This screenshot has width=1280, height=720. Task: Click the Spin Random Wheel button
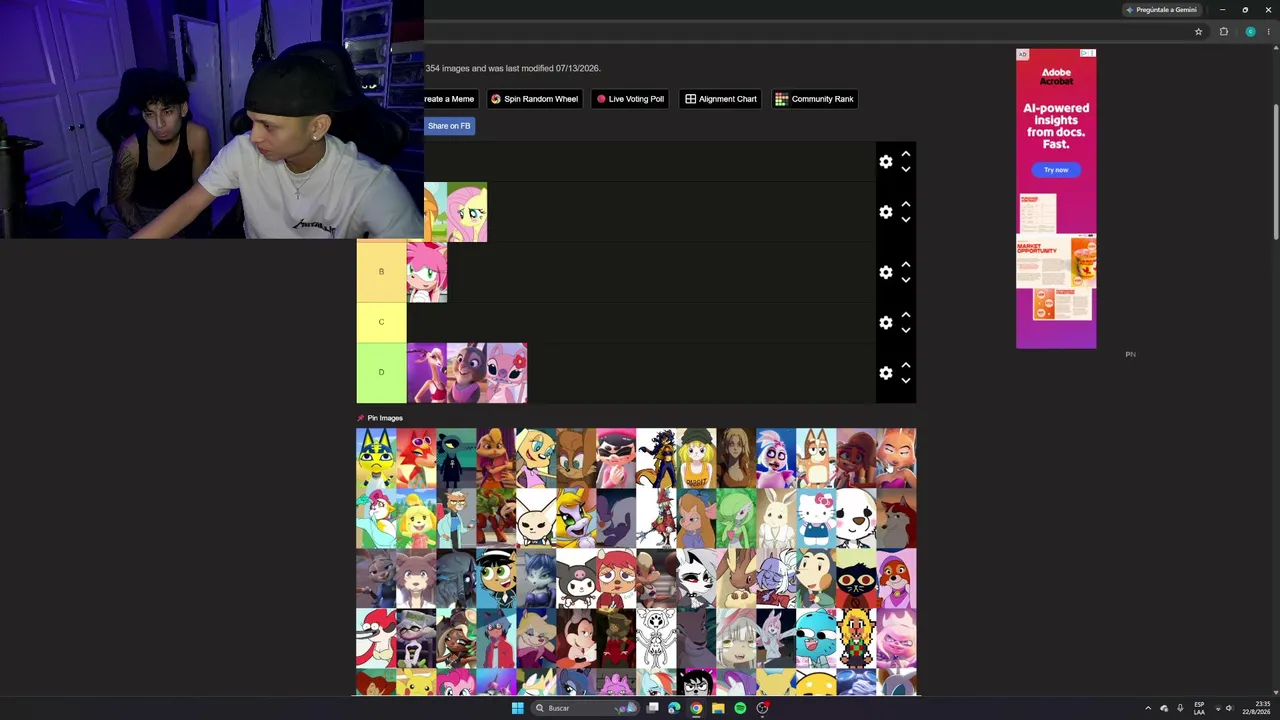click(x=534, y=99)
